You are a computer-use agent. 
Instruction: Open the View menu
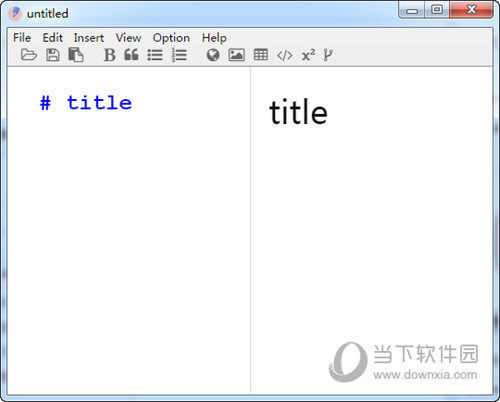tap(128, 38)
